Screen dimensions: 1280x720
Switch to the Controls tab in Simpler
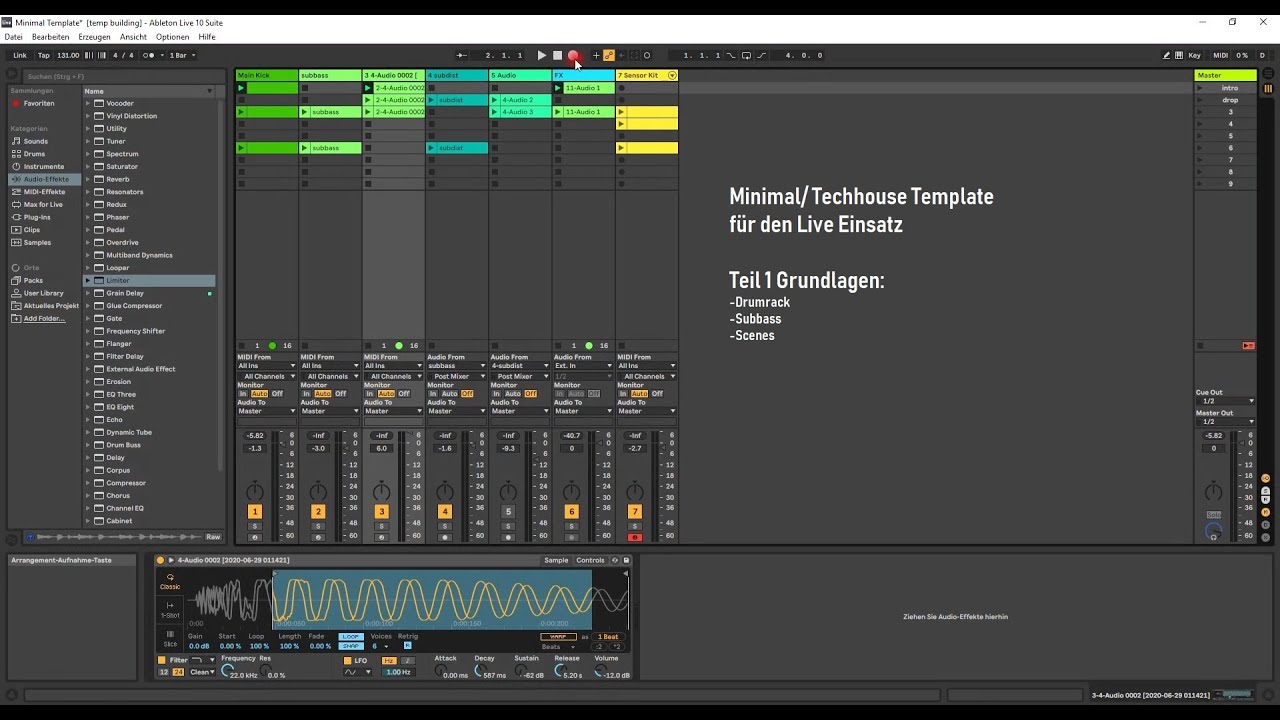click(590, 561)
